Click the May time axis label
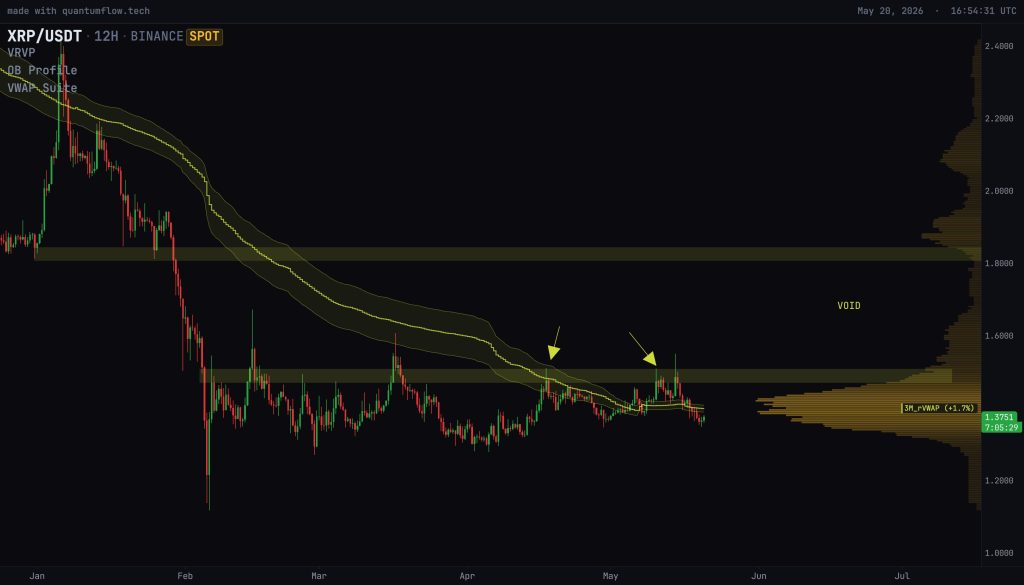 tap(610, 576)
